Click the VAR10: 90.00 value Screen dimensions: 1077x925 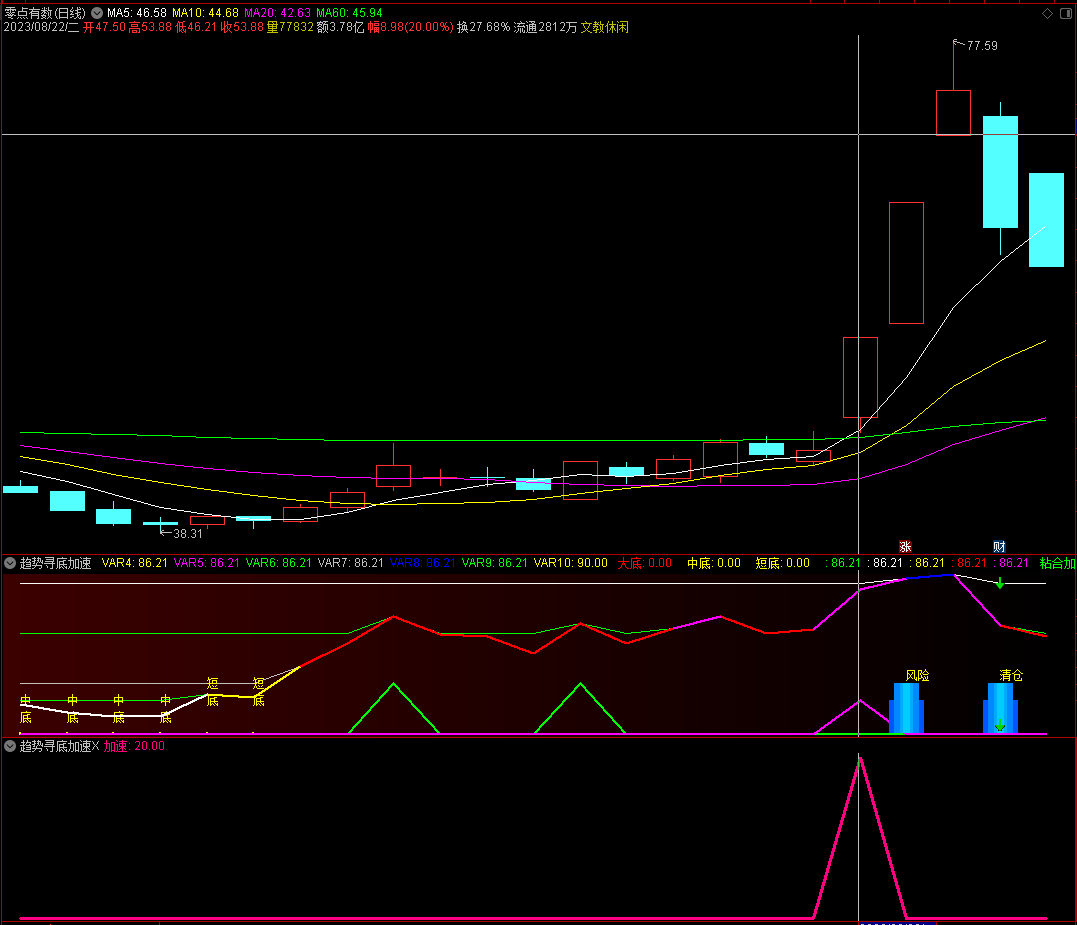point(571,563)
